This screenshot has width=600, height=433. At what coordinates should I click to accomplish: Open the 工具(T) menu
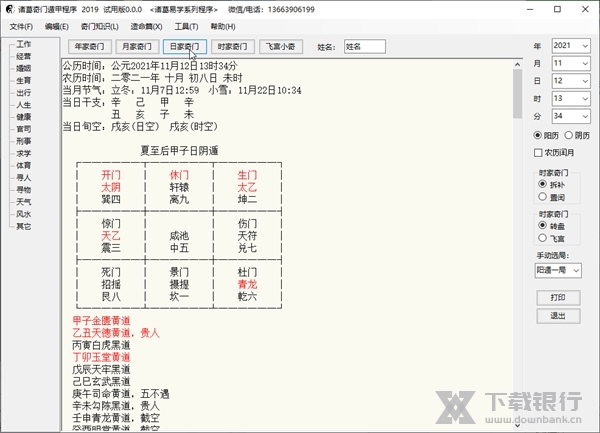click(186, 26)
